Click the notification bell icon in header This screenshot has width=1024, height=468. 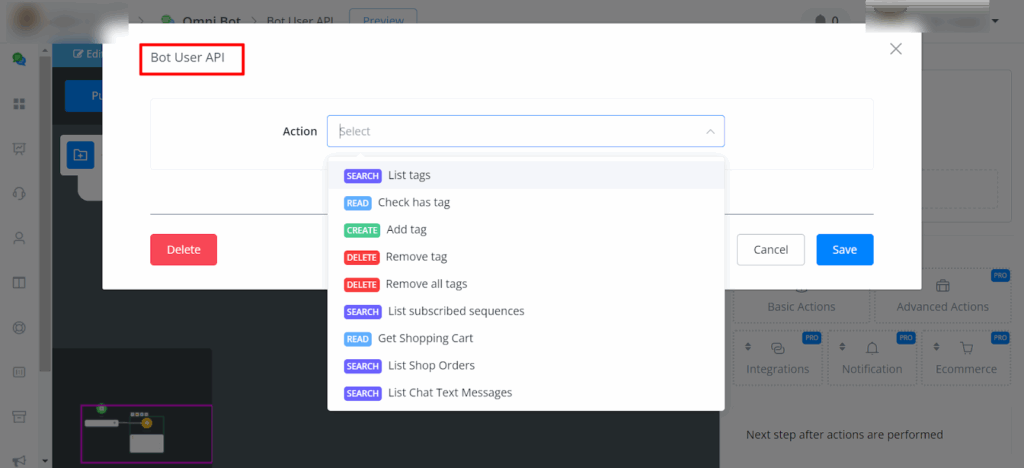821,20
